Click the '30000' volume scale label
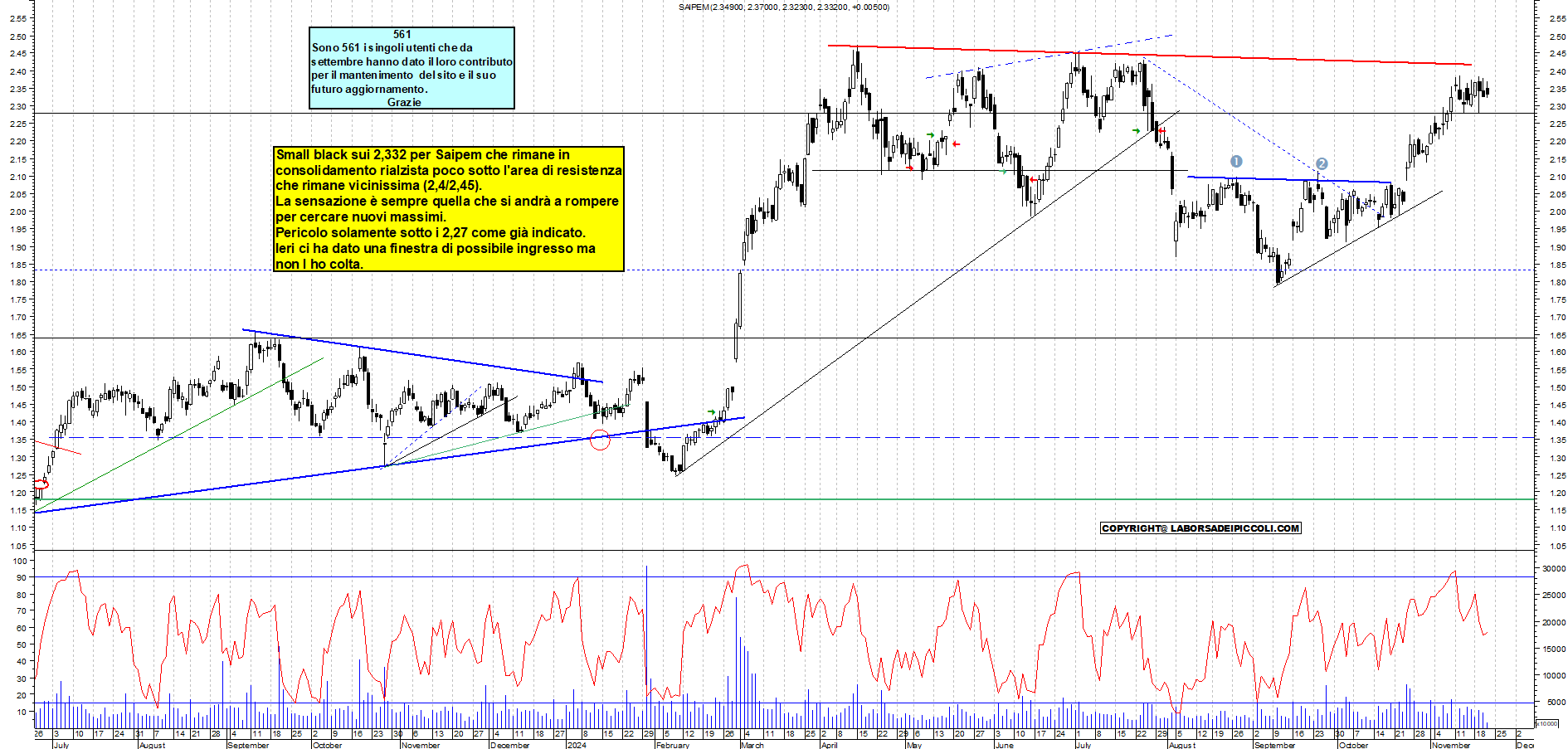Image resolution: width=1568 pixels, height=749 pixels. (1553, 569)
